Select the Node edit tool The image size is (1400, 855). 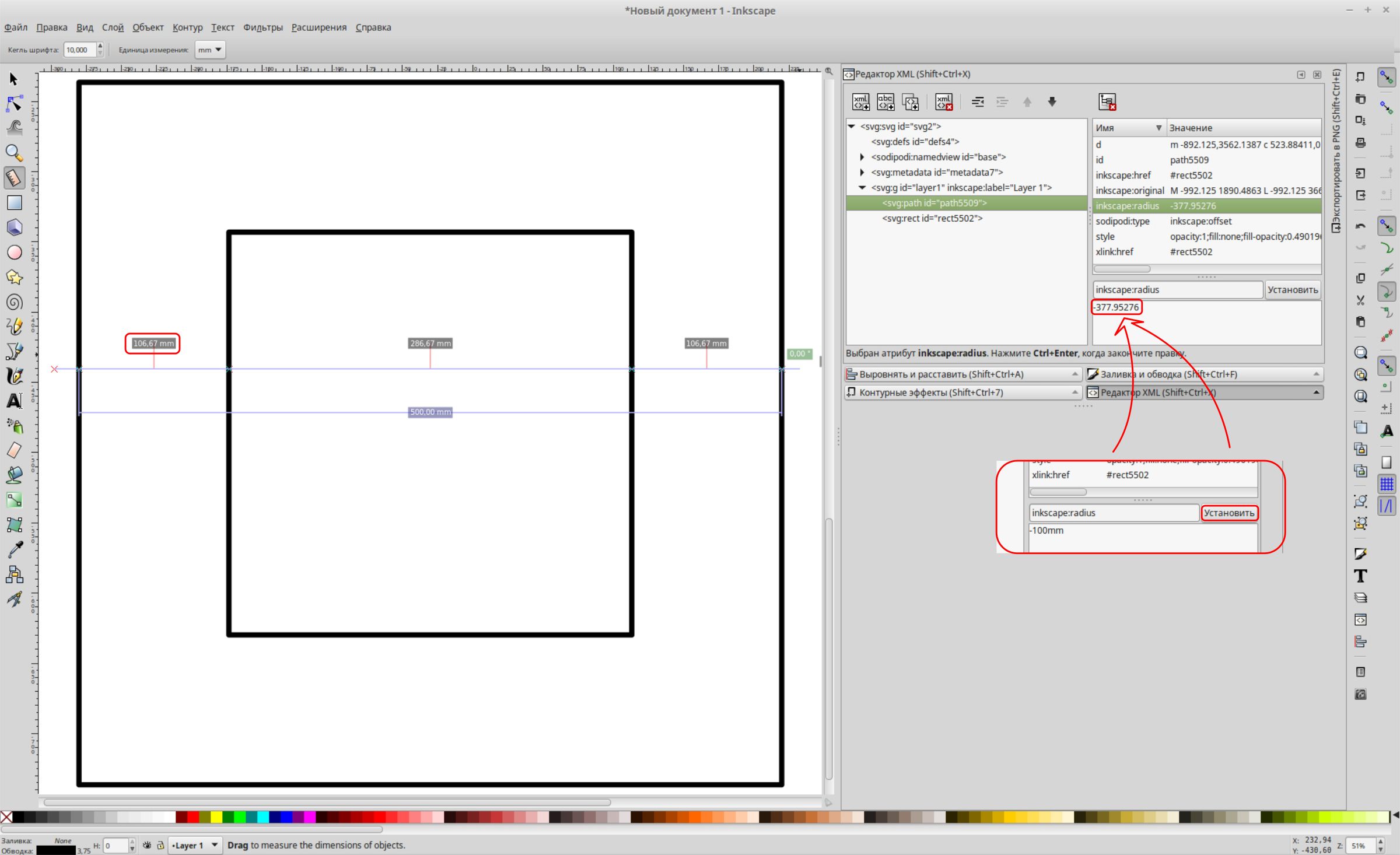pyautogui.click(x=14, y=104)
